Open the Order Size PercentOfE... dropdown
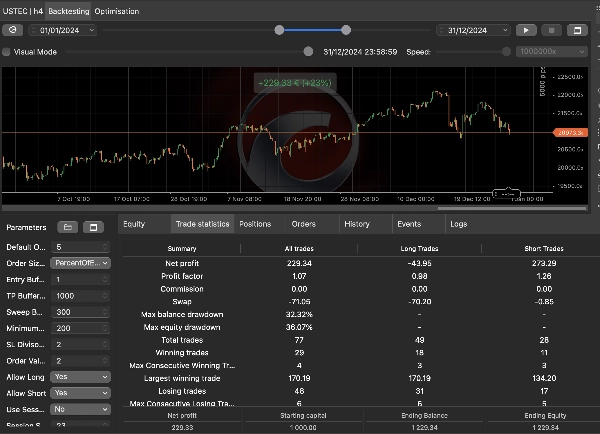This screenshot has width=600, height=434. point(80,263)
